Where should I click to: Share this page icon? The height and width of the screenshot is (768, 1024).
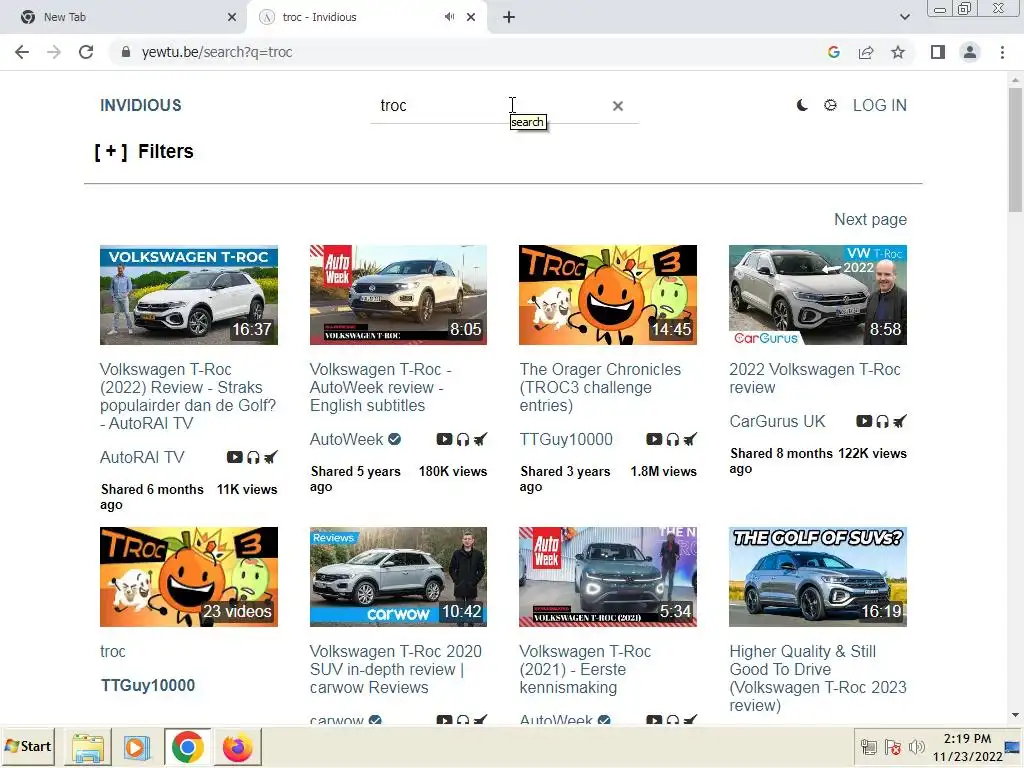click(x=866, y=52)
